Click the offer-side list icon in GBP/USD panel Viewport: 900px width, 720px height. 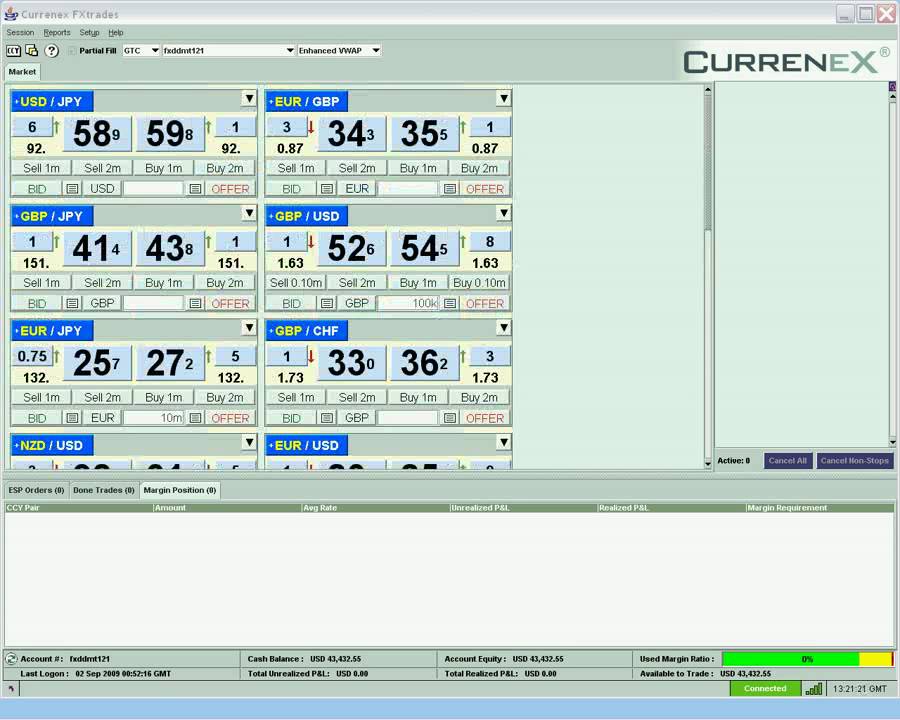pos(450,303)
